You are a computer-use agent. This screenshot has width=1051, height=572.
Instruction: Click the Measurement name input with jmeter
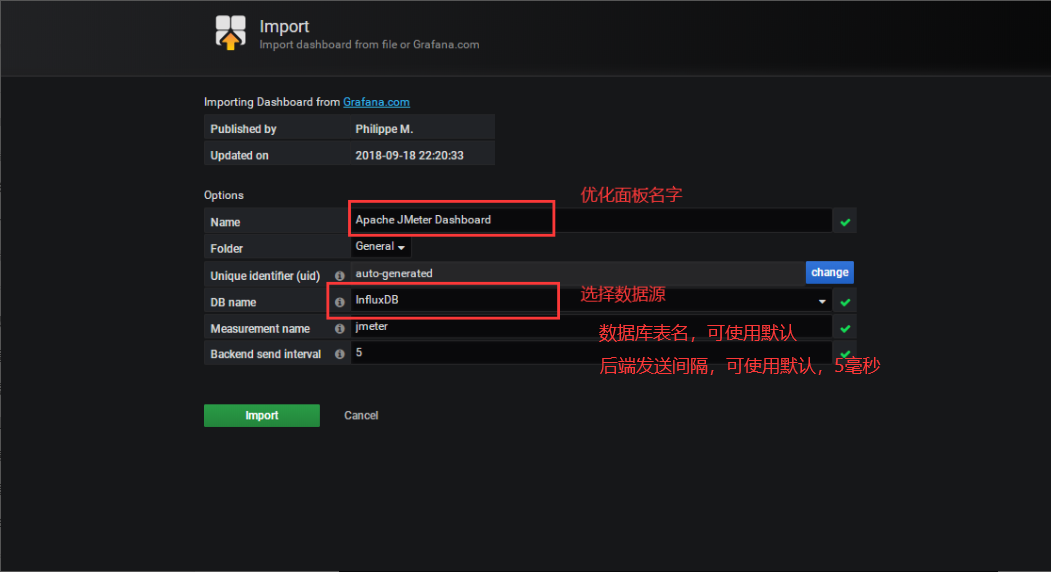click(x=591, y=327)
